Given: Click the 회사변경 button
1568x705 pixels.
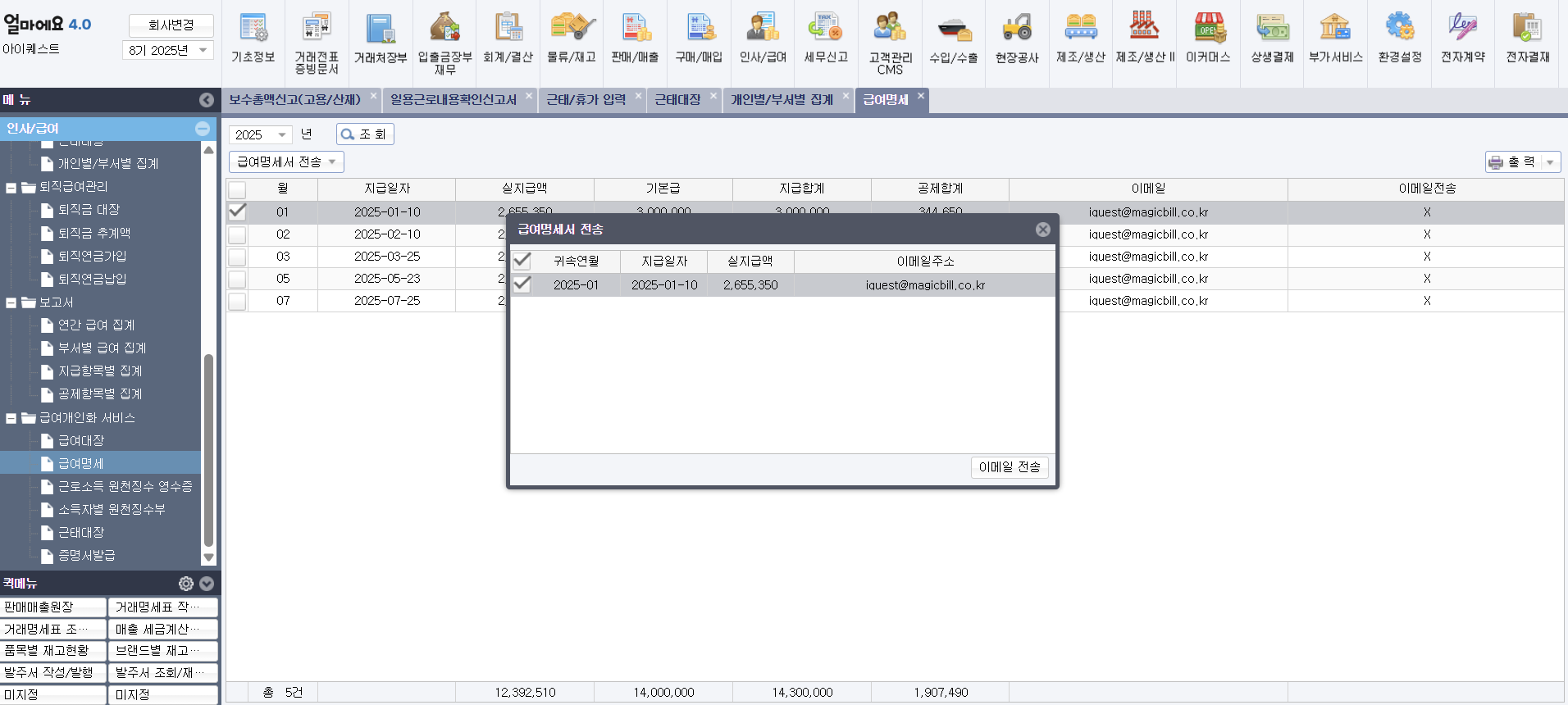Looking at the screenshot, I should click(x=171, y=25).
